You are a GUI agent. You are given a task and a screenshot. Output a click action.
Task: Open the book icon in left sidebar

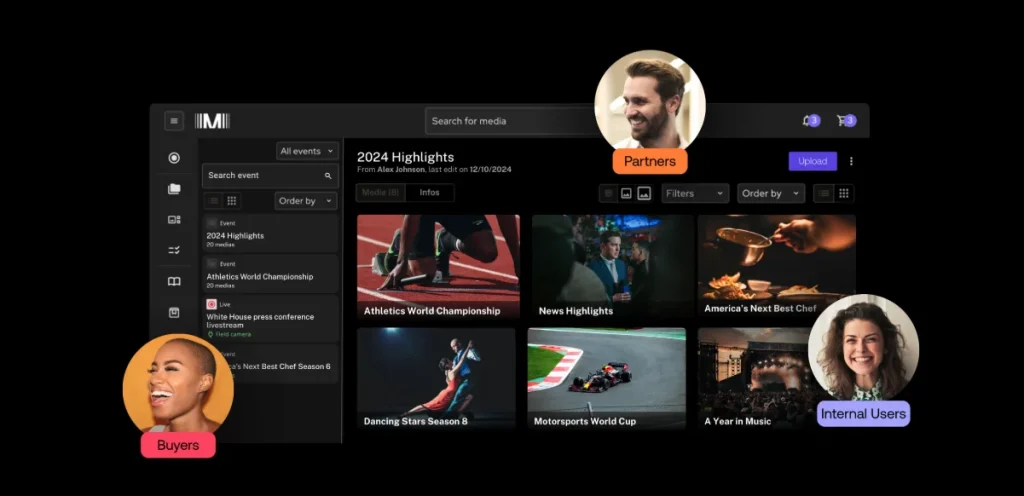coord(174,282)
